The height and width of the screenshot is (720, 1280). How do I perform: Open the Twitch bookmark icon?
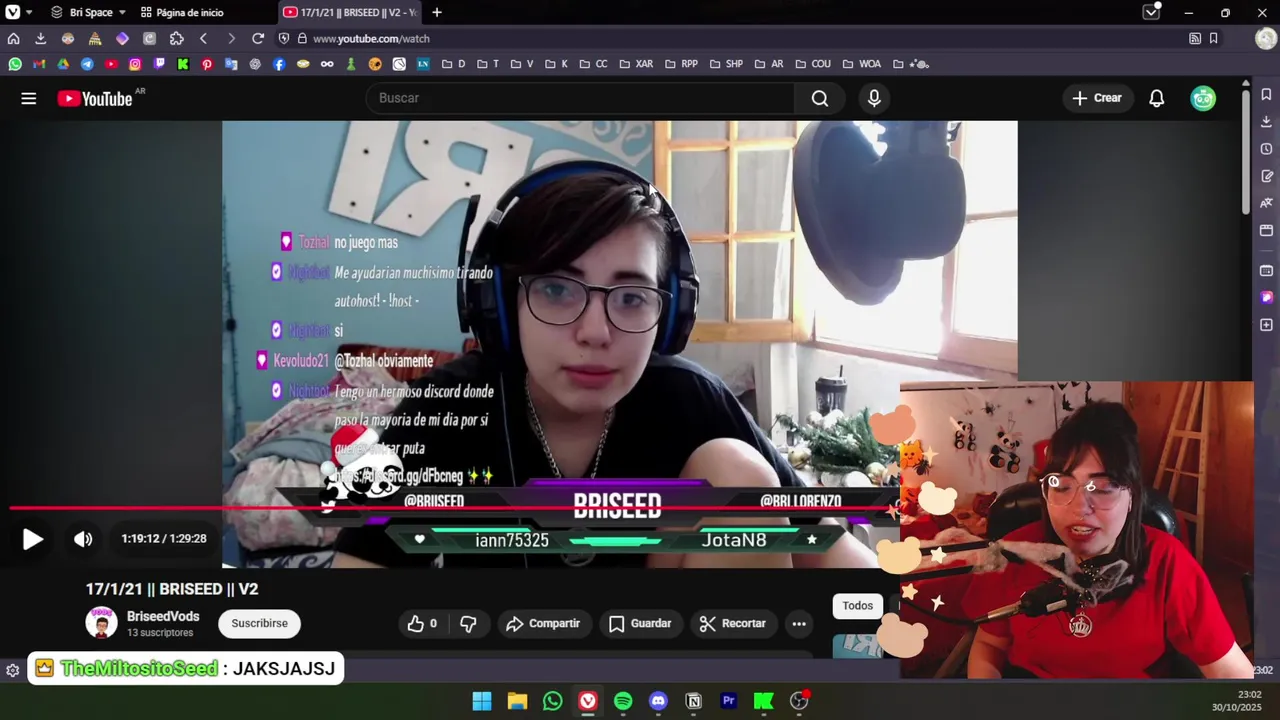[159, 64]
